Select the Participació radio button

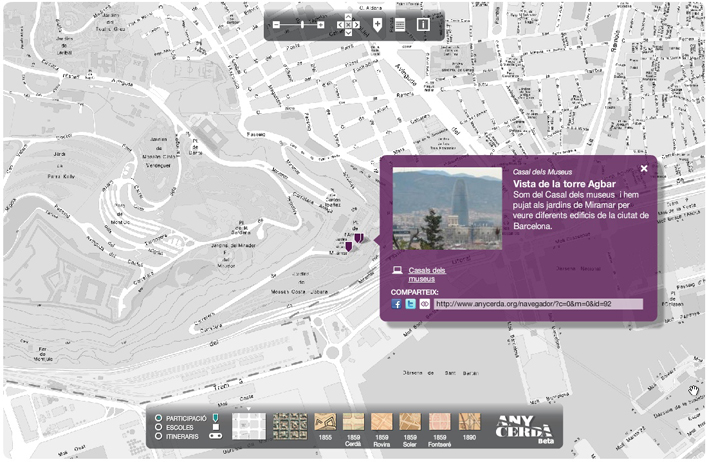pyautogui.click(x=158, y=418)
